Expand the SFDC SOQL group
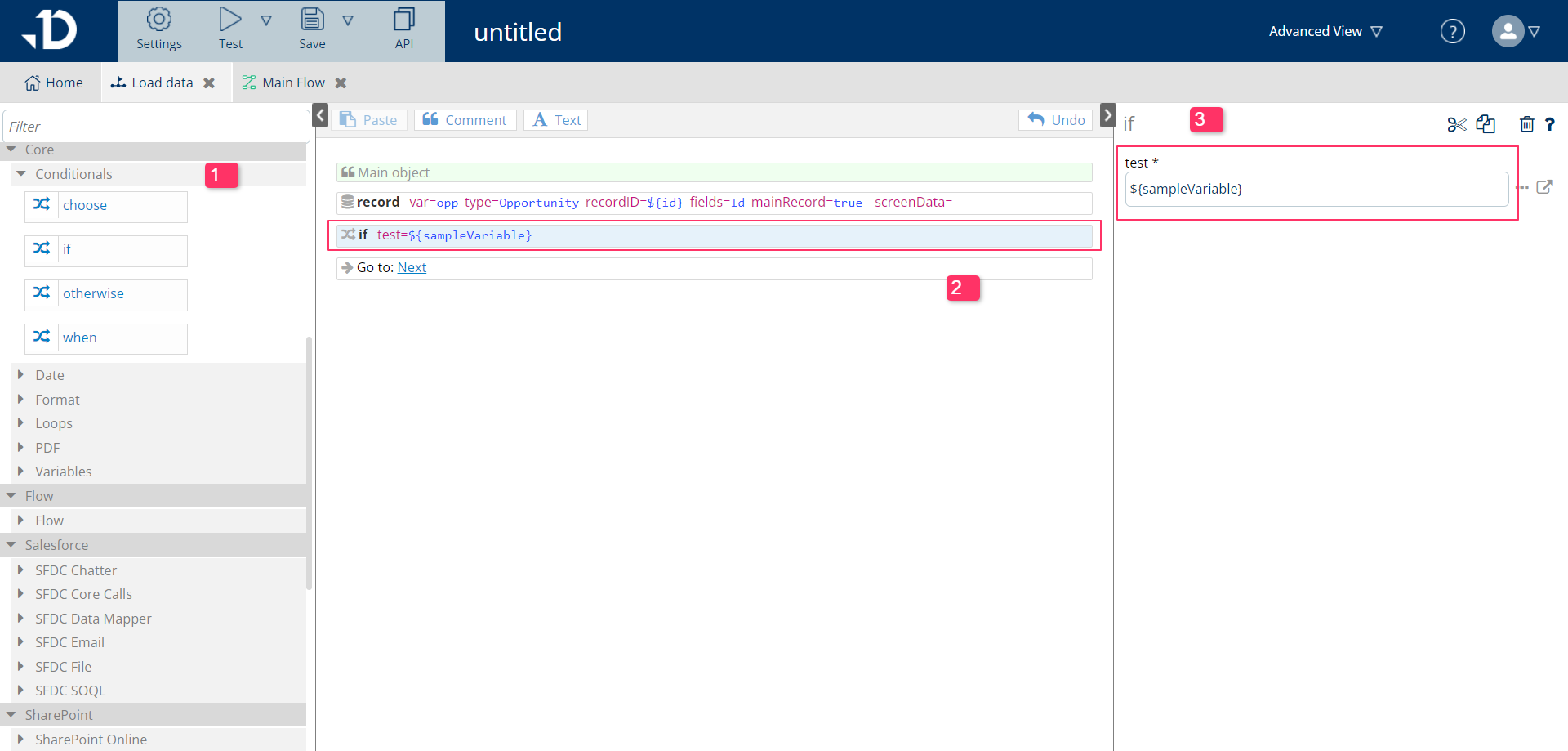The height and width of the screenshot is (751, 1568). click(69, 691)
